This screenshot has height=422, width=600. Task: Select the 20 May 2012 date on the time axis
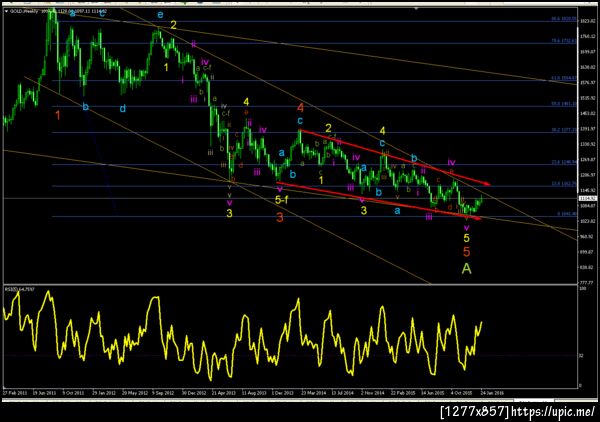pyautogui.click(x=135, y=393)
